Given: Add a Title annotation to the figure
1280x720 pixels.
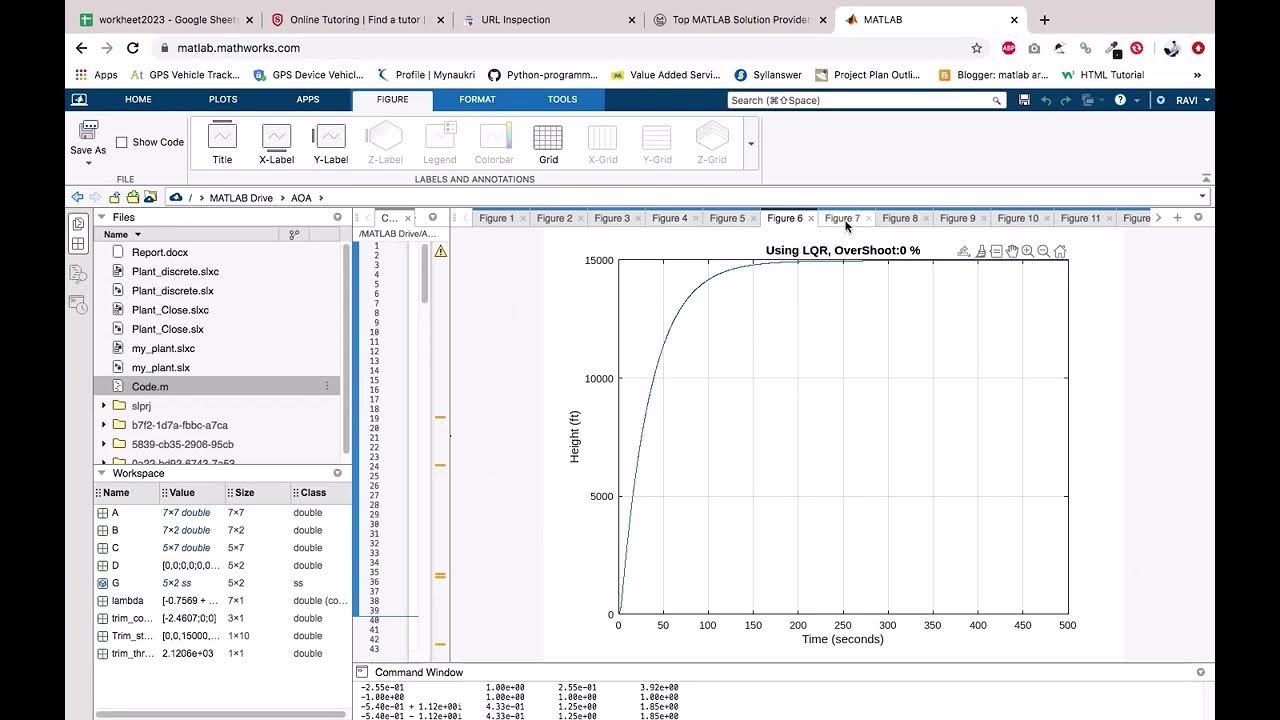Looking at the screenshot, I should (x=222, y=144).
